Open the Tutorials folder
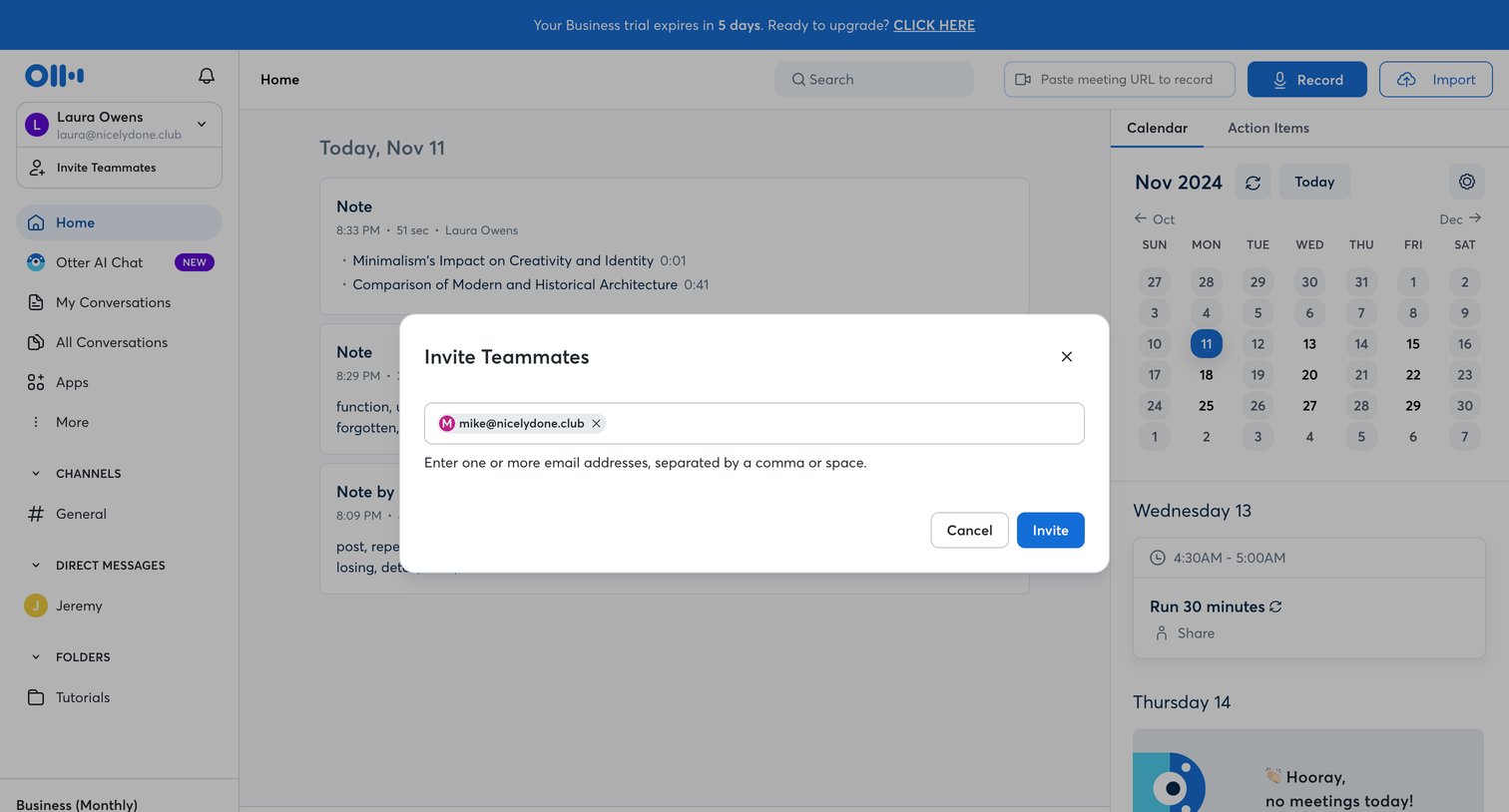The width and height of the screenshot is (1509, 812). click(119, 697)
